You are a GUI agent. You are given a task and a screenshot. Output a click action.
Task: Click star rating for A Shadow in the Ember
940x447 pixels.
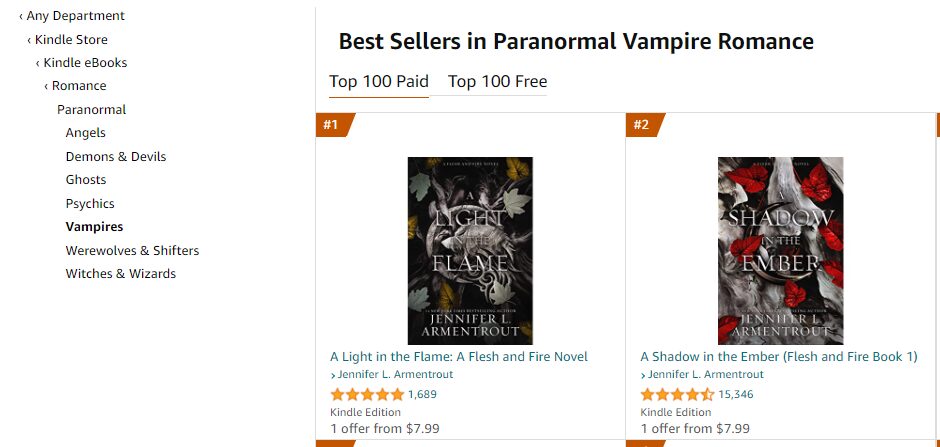(x=677, y=394)
